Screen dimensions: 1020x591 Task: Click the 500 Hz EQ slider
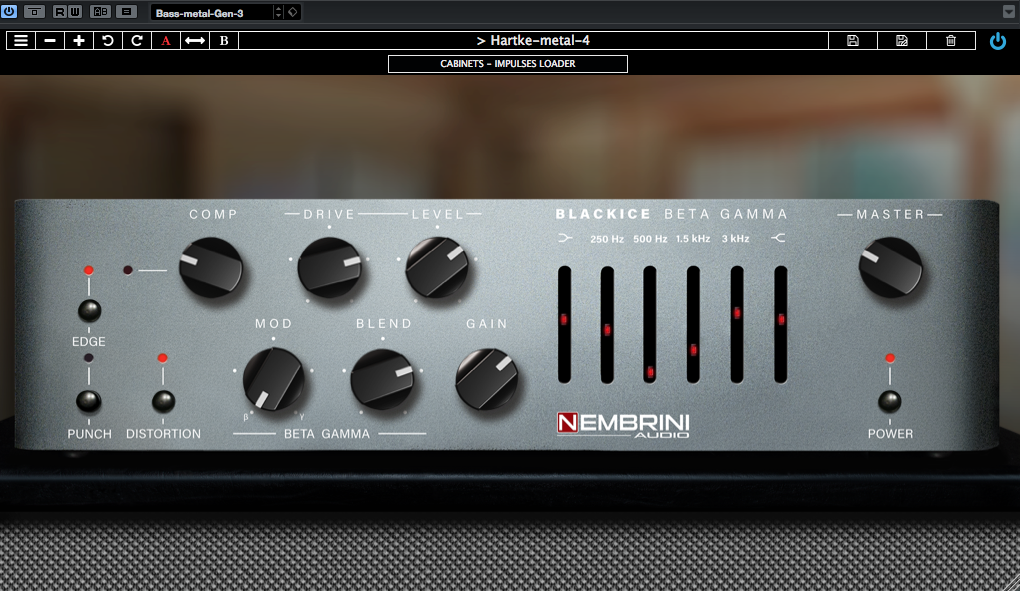[x=650, y=324]
